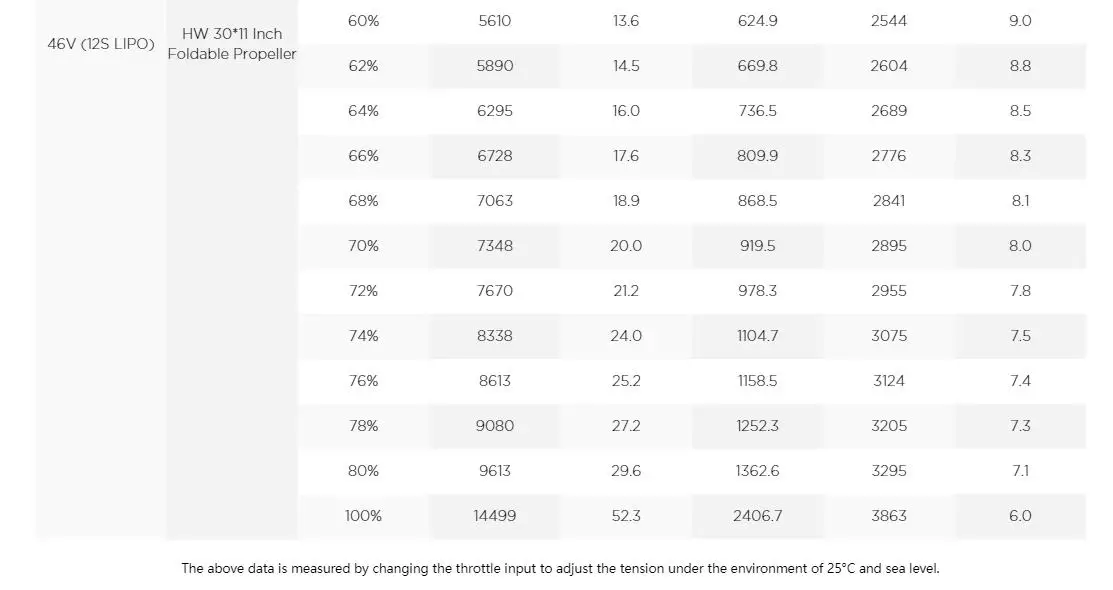Click the 60% throttle cell

click(x=363, y=21)
